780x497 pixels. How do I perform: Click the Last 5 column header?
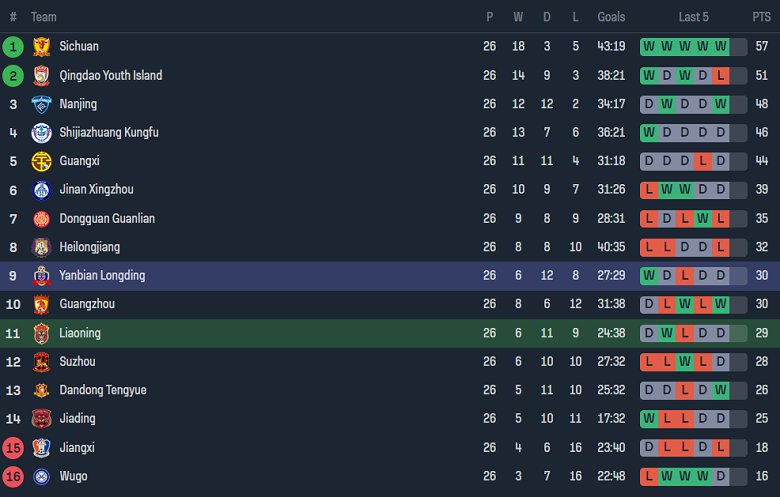[x=693, y=17]
